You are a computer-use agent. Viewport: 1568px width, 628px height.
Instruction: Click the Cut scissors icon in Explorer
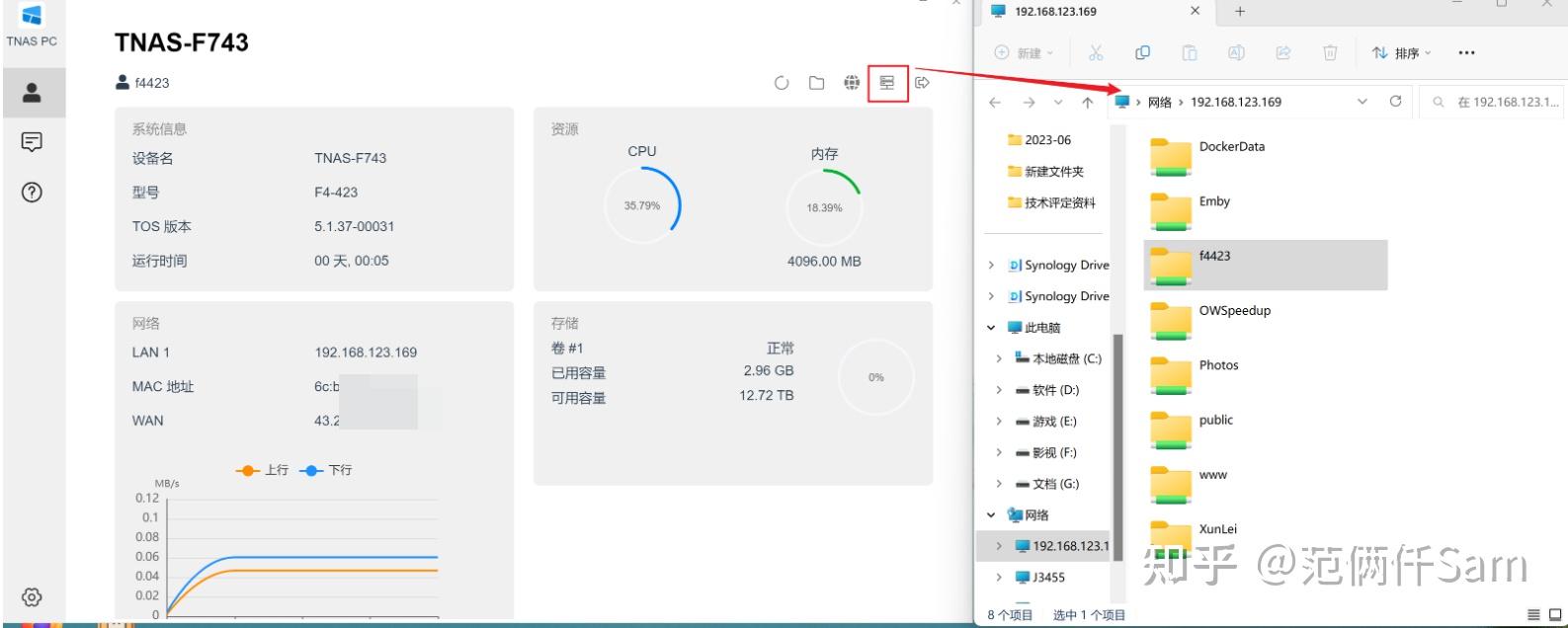pyautogui.click(x=1096, y=52)
